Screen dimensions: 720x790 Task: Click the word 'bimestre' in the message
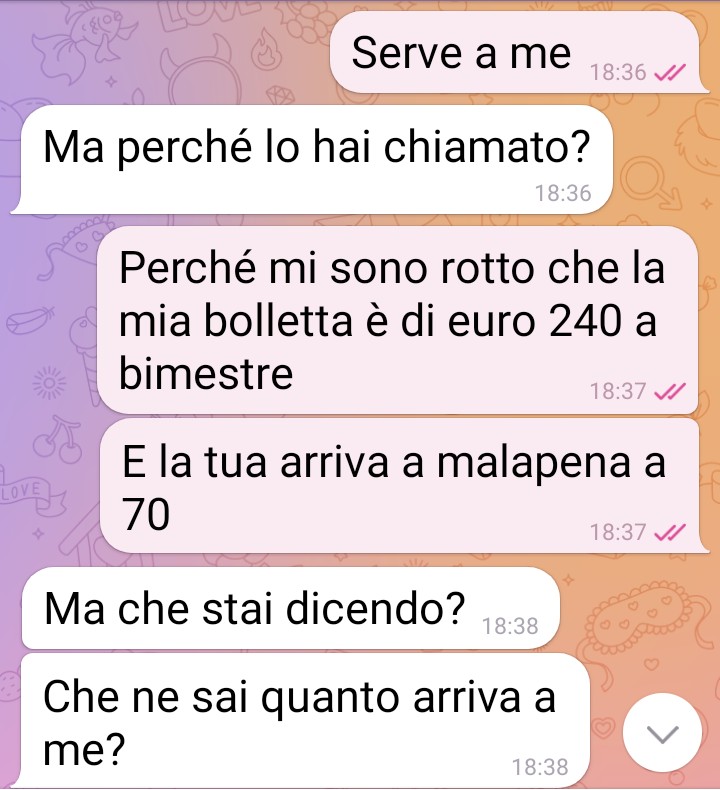(206, 373)
